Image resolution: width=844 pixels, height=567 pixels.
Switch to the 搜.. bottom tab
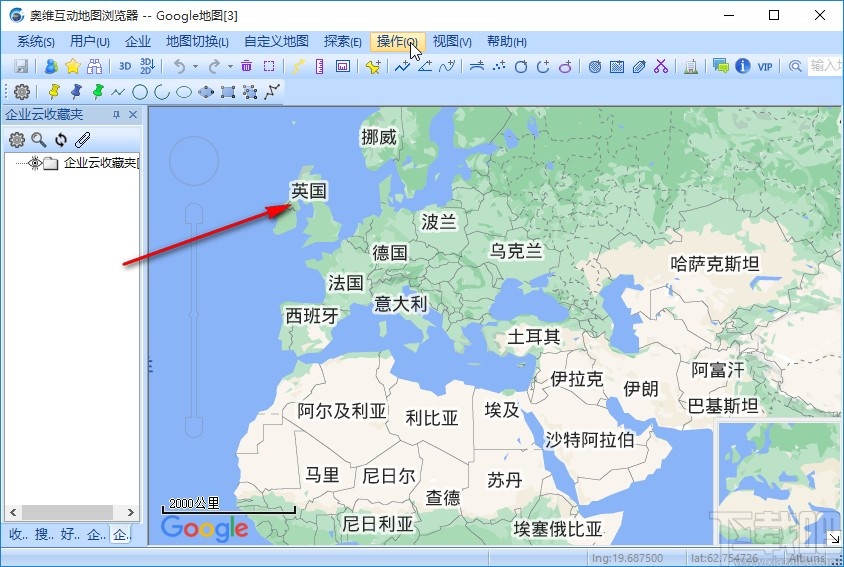coord(44,534)
